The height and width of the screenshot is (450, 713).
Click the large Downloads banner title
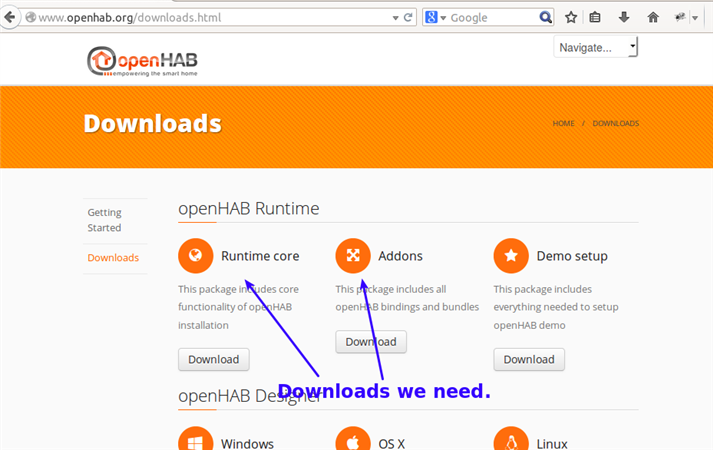(152, 124)
